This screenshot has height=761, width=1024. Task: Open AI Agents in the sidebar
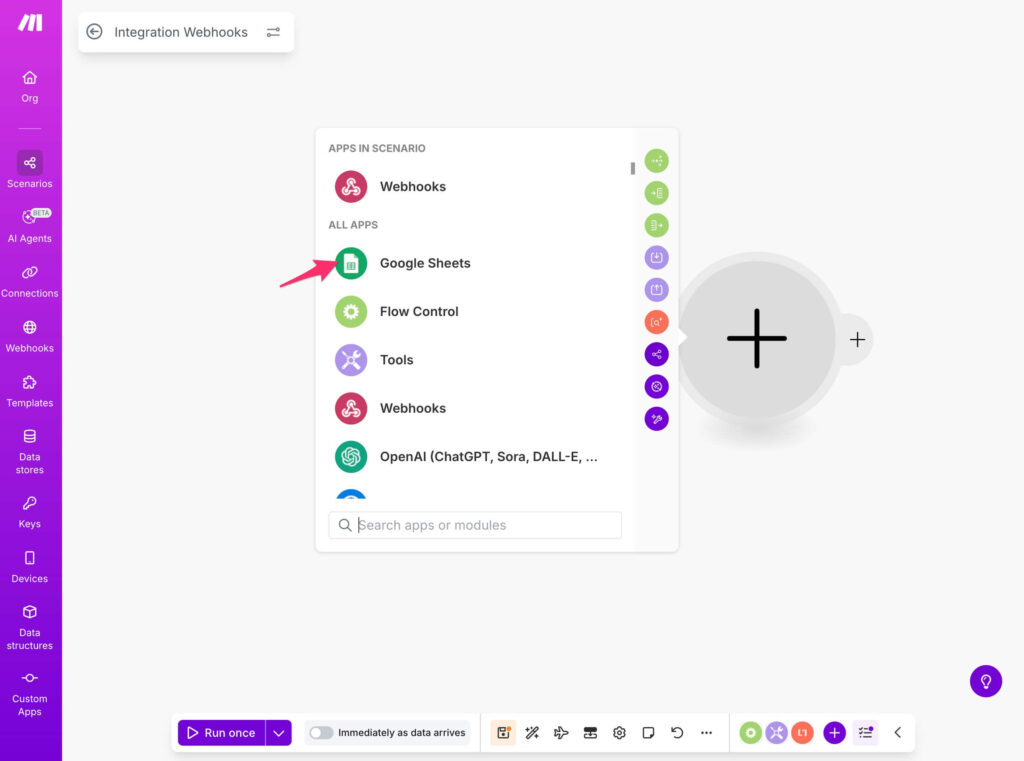tap(30, 225)
